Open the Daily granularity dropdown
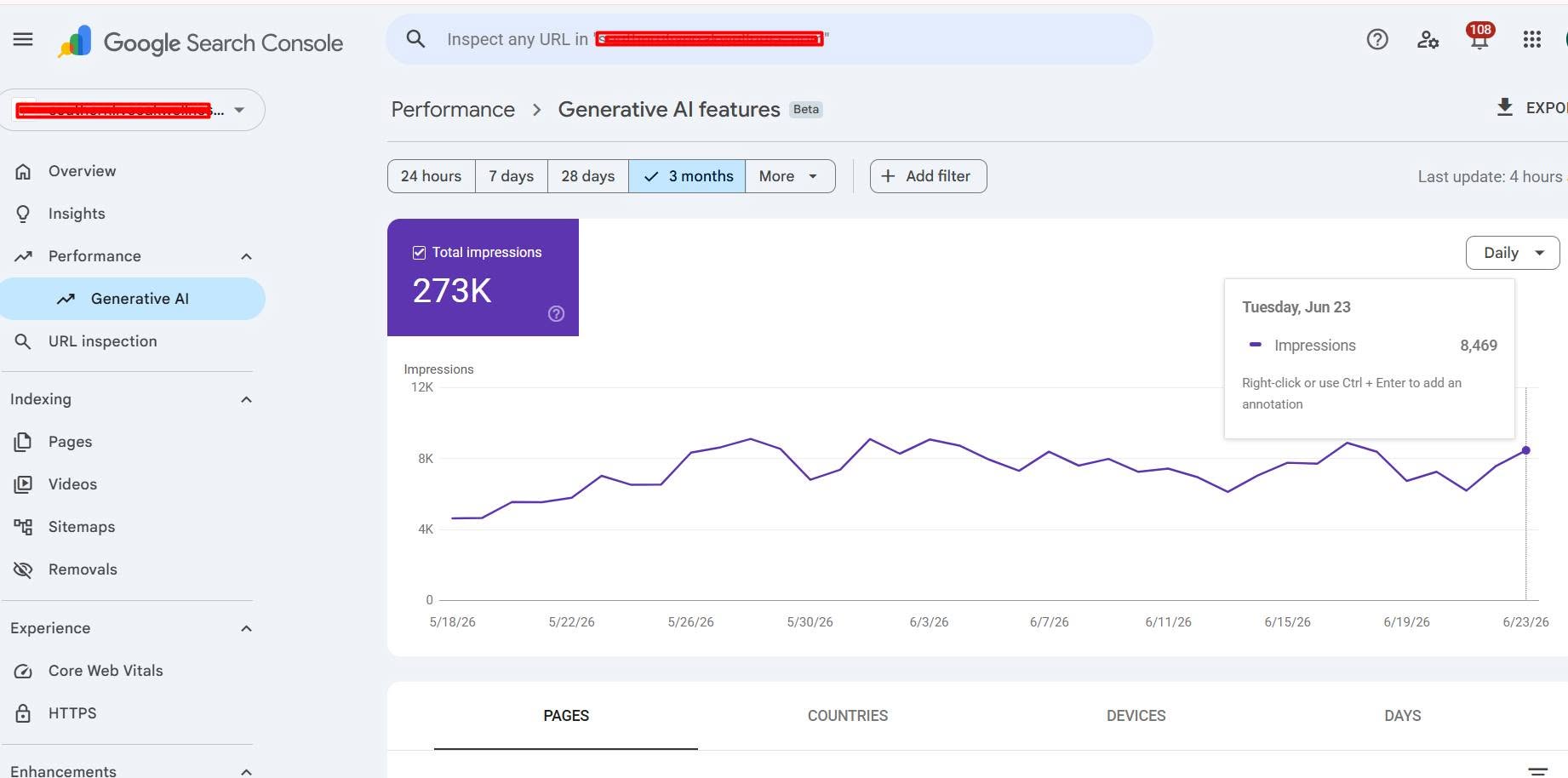1568x778 pixels. pyautogui.click(x=1513, y=253)
